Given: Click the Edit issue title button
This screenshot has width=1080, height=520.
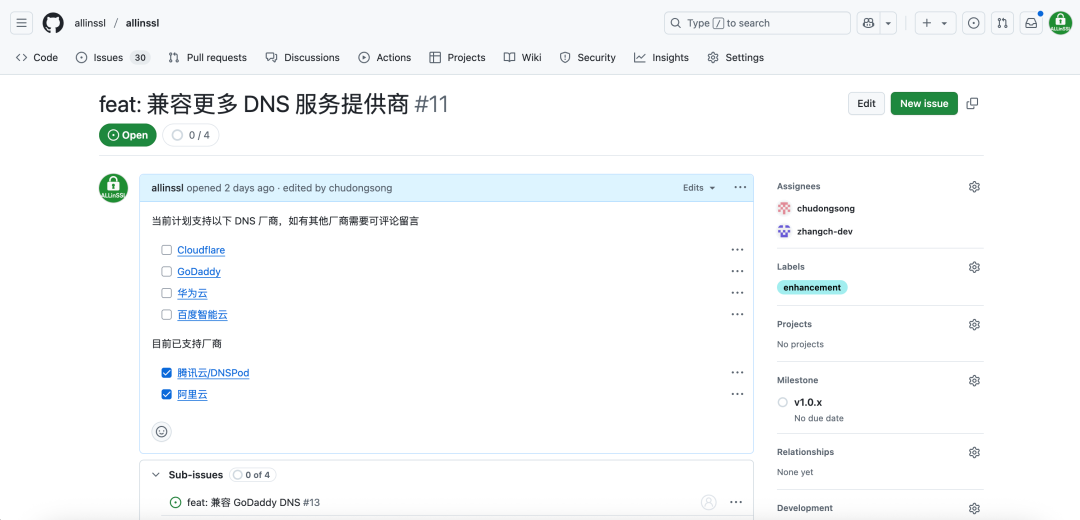Looking at the screenshot, I should [x=866, y=103].
